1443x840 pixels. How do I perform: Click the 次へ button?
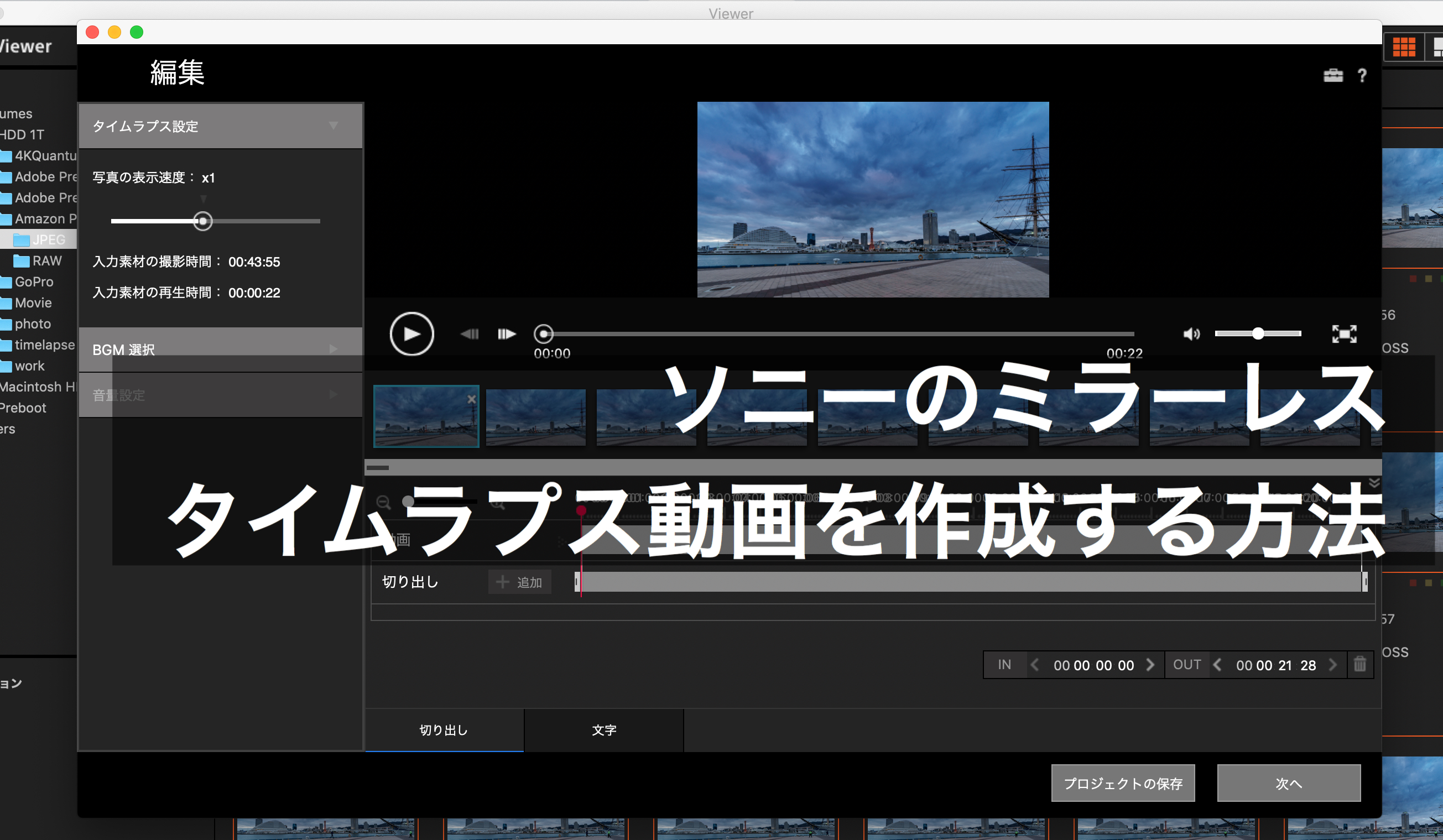pos(1288,782)
